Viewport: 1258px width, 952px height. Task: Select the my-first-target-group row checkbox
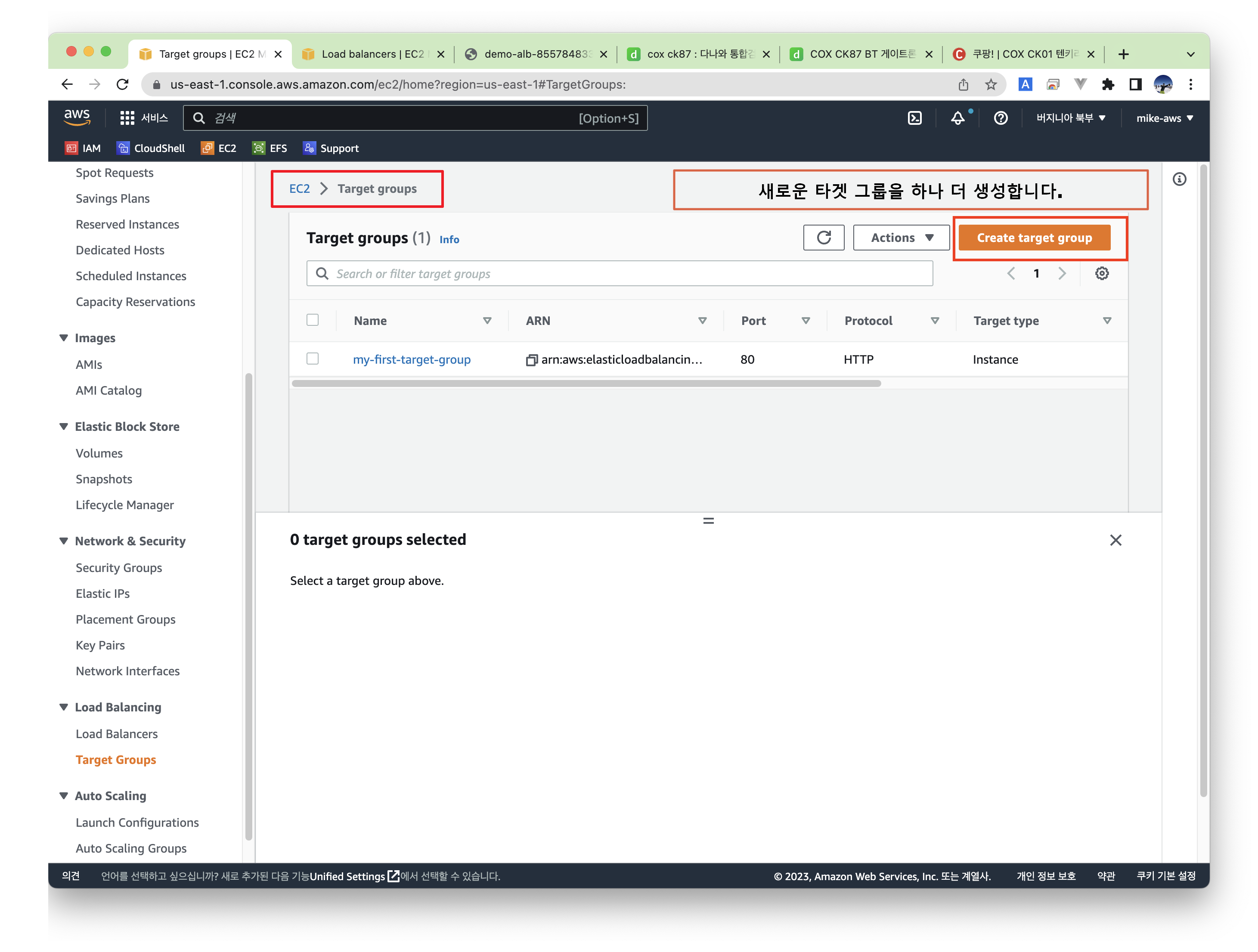pos(312,359)
